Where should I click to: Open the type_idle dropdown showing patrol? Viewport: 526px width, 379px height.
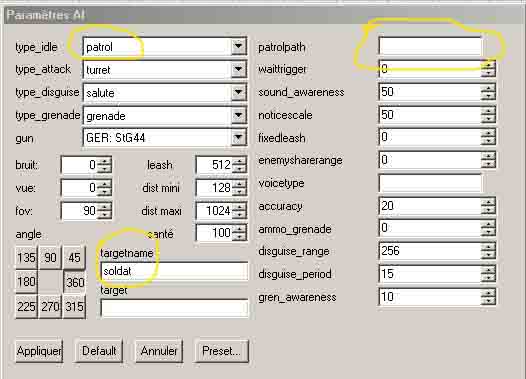pyautogui.click(x=239, y=46)
